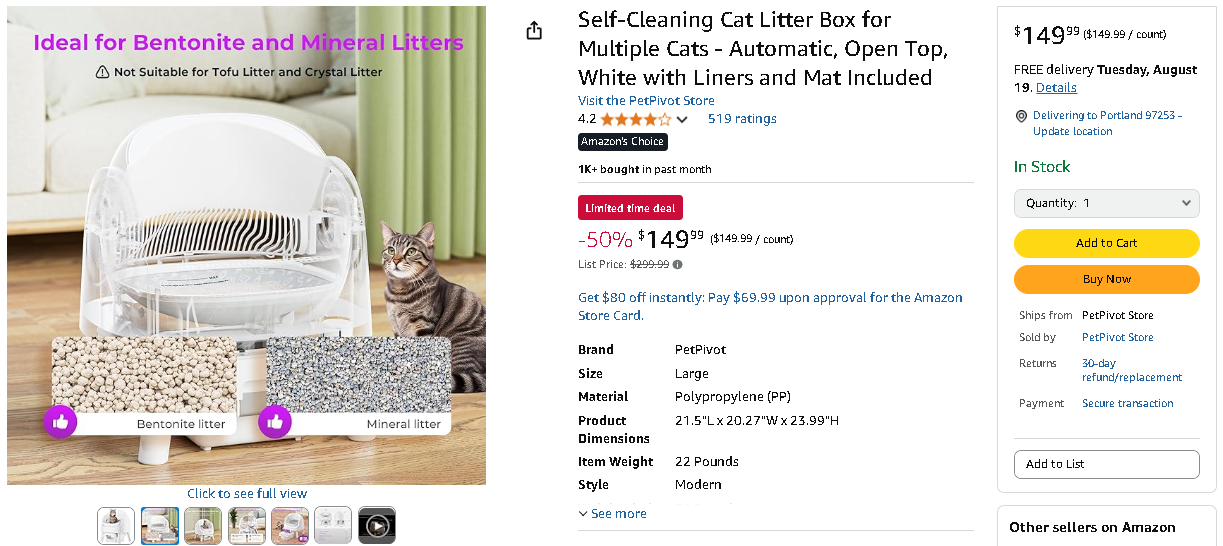Open the 519 ratings link
This screenshot has width=1223, height=546.
coord(742,119)
